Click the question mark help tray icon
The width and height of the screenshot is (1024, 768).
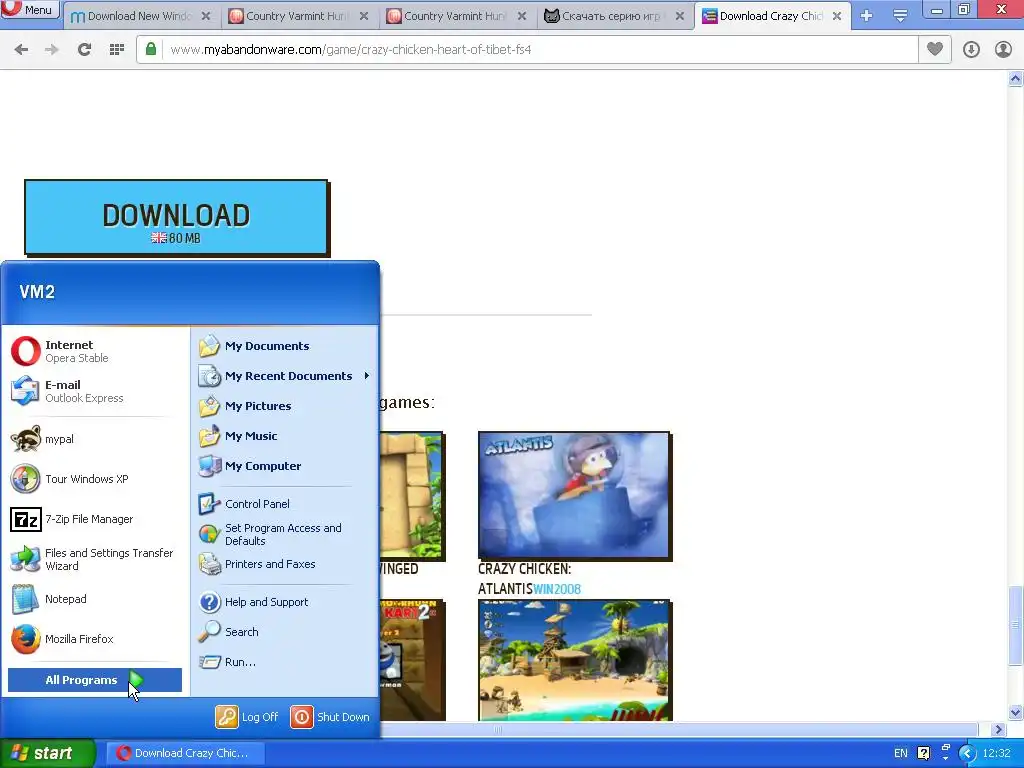pyautogui.click(x=923, y=753)
